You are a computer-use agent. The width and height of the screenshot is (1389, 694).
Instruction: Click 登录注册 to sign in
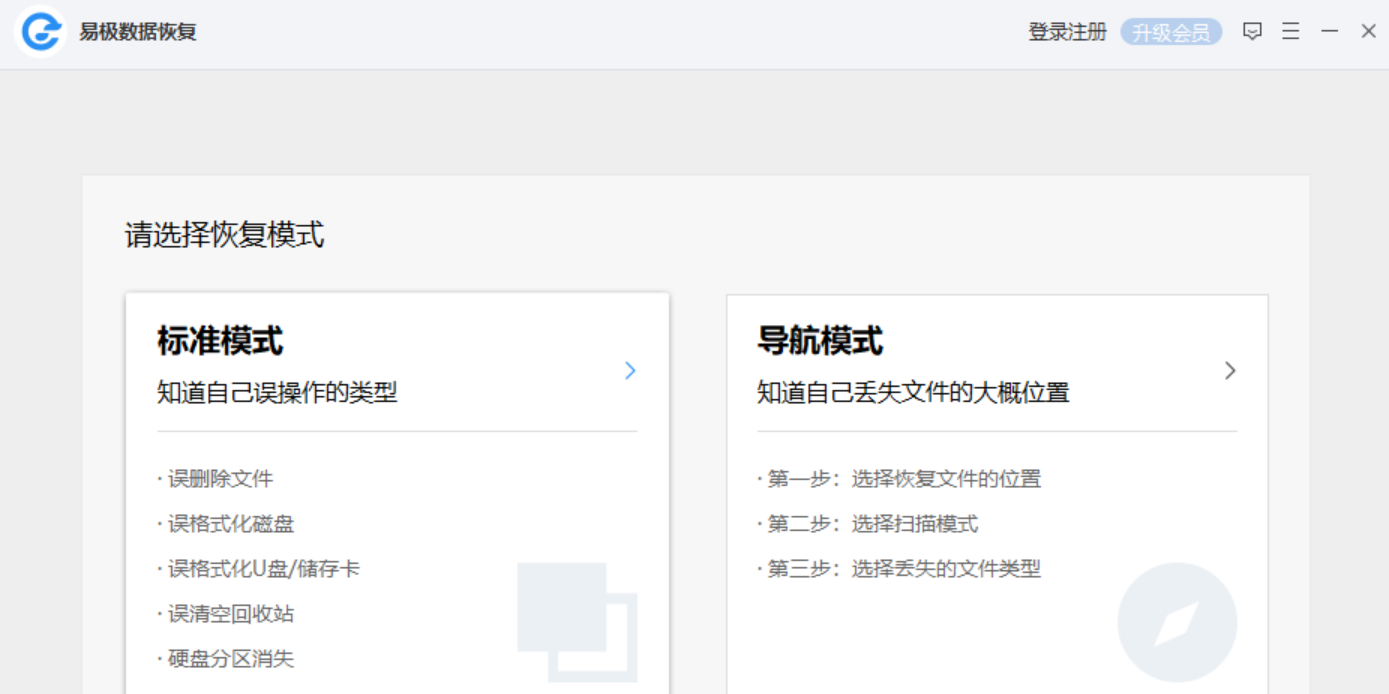1067,32
